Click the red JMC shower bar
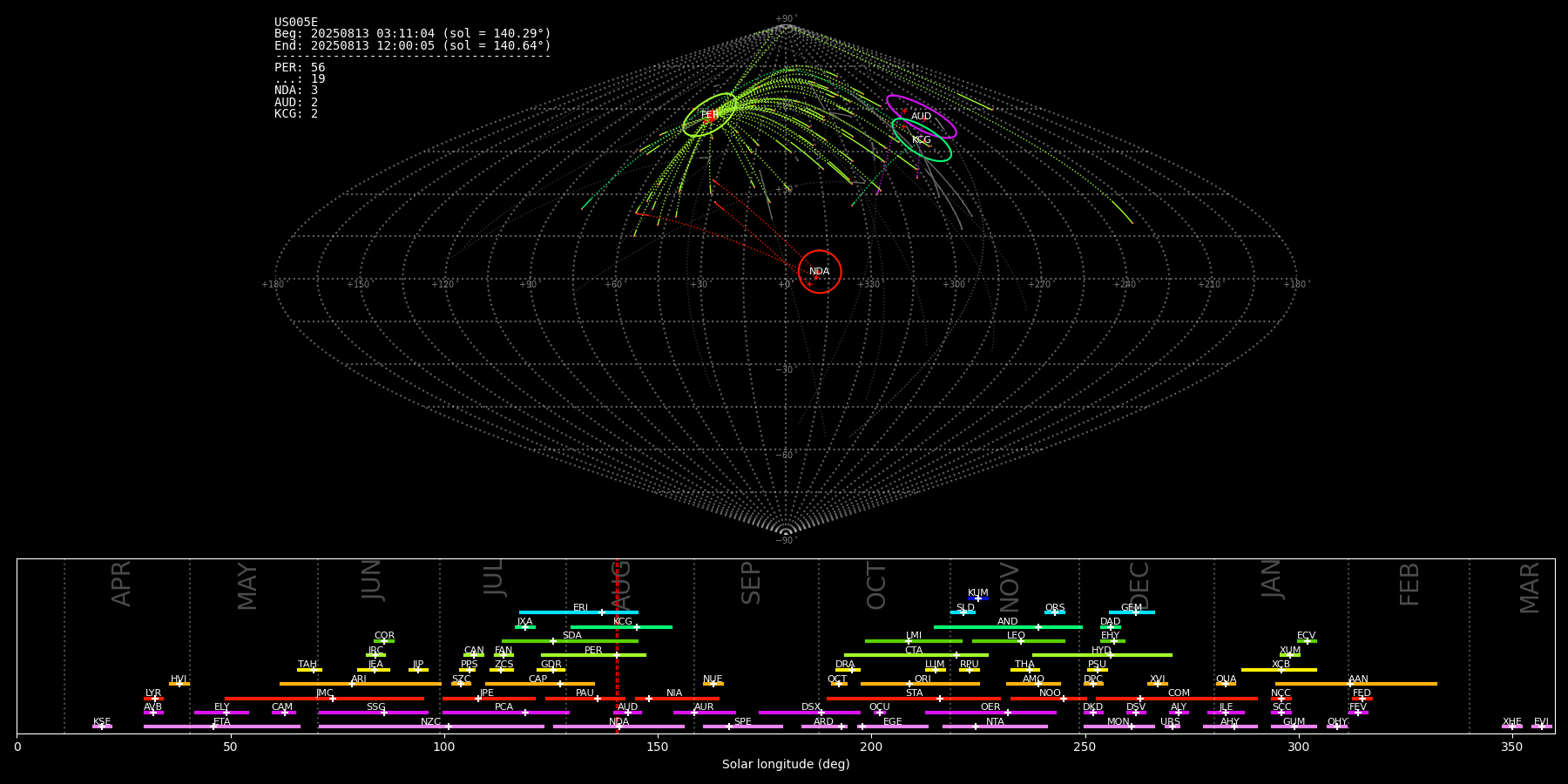 (325, 699)
